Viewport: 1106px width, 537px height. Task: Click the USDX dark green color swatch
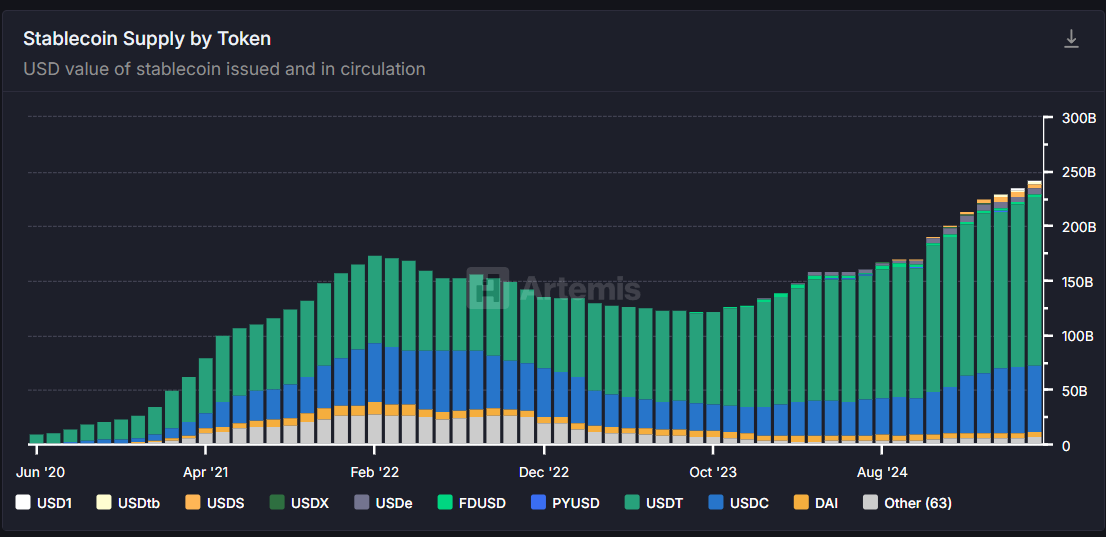(272, 503)
